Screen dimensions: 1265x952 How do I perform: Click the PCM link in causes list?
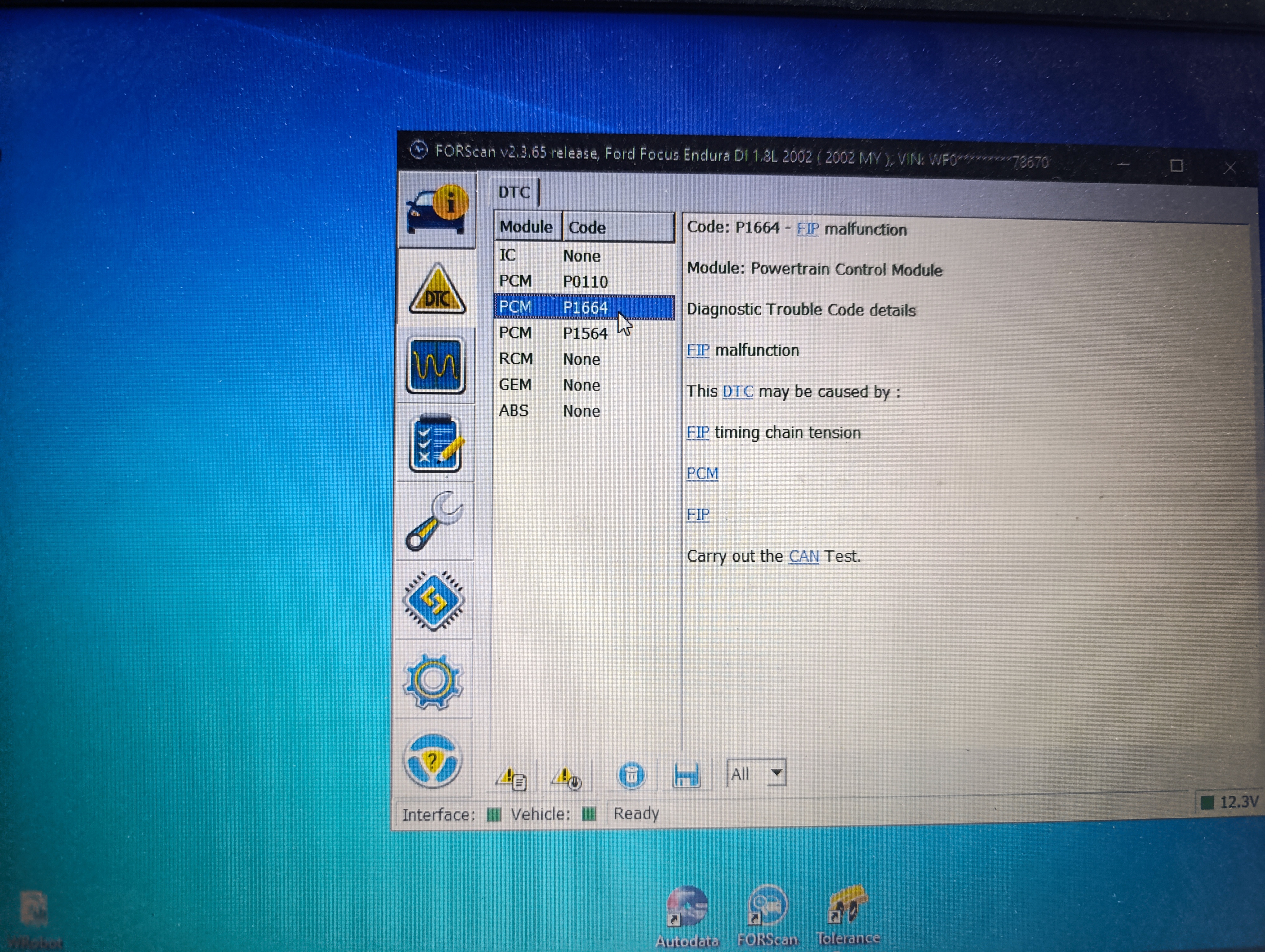(702, 473)
